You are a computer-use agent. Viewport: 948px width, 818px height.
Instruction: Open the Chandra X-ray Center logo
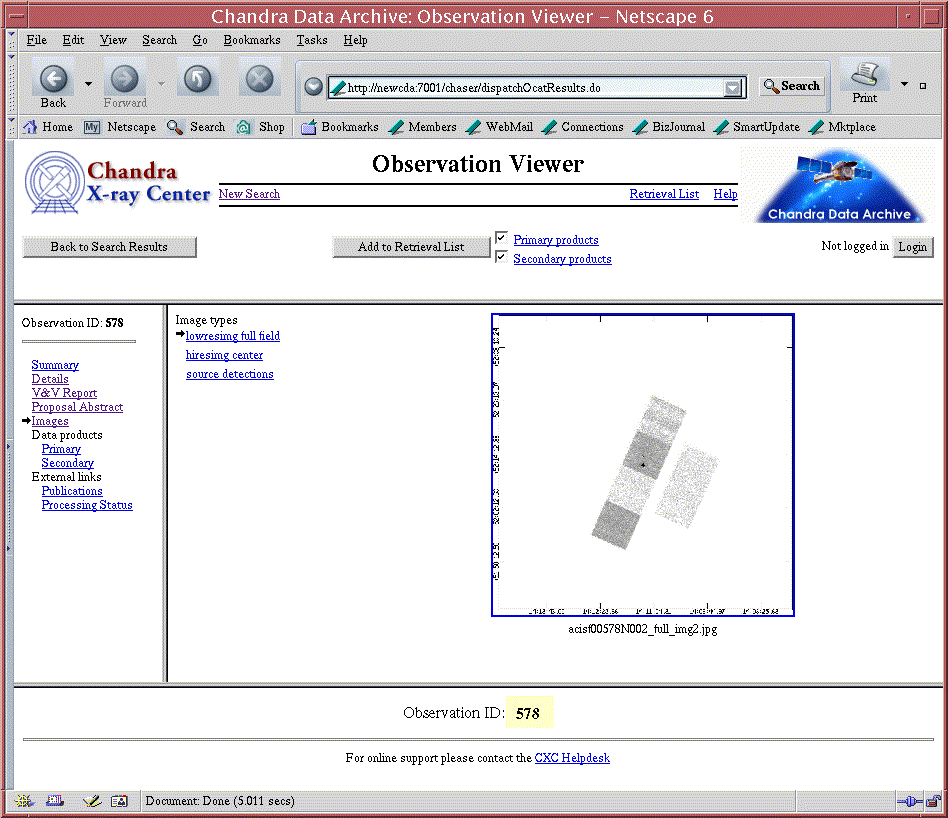click(x=117, y=182)
